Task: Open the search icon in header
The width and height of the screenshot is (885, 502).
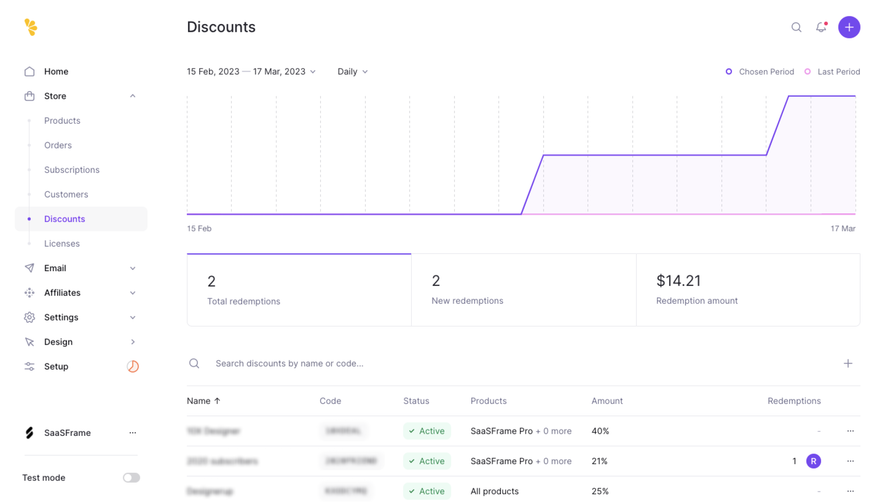Action: tap(796, 27)
